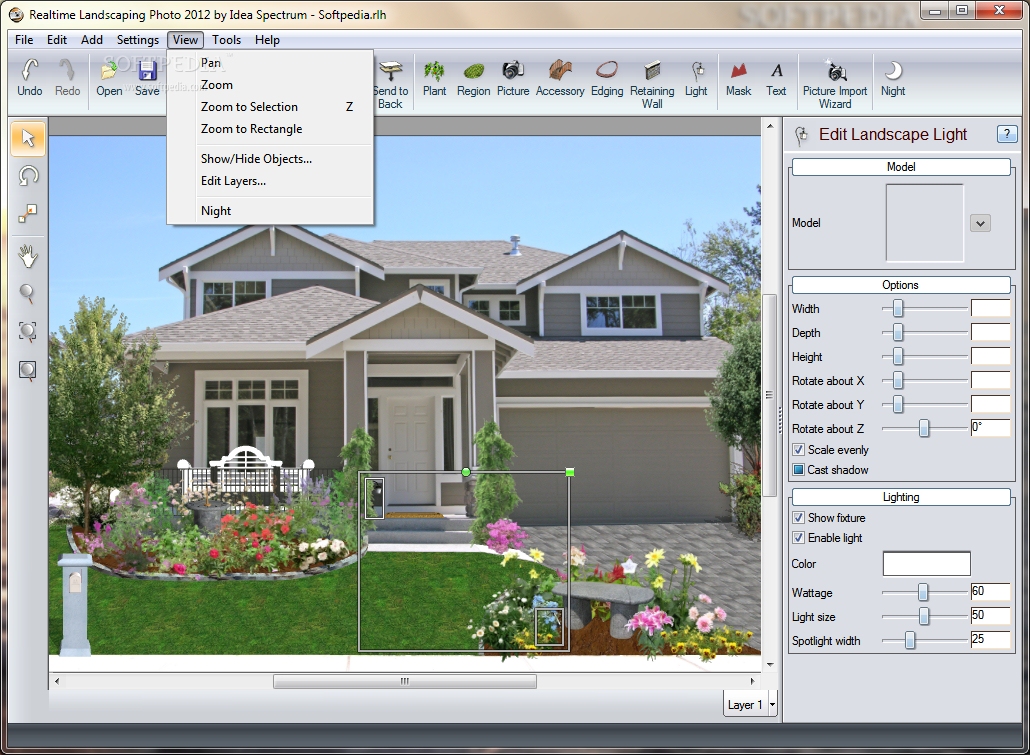Image resolution: width=1030 pixels, height=755 pixels.
Task: Select the Mask tool icon
Action: point(738,78)
